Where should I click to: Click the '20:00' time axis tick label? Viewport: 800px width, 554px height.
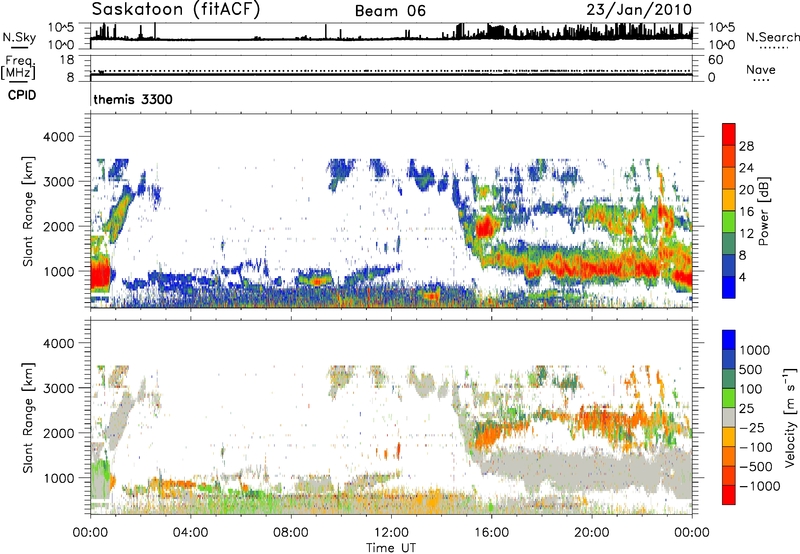pyautogui.click(x=591, y=533)
